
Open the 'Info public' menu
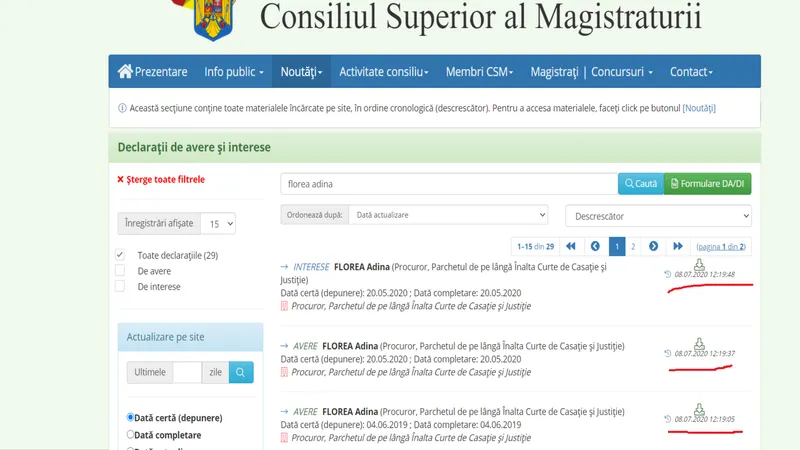coord(234,72)
